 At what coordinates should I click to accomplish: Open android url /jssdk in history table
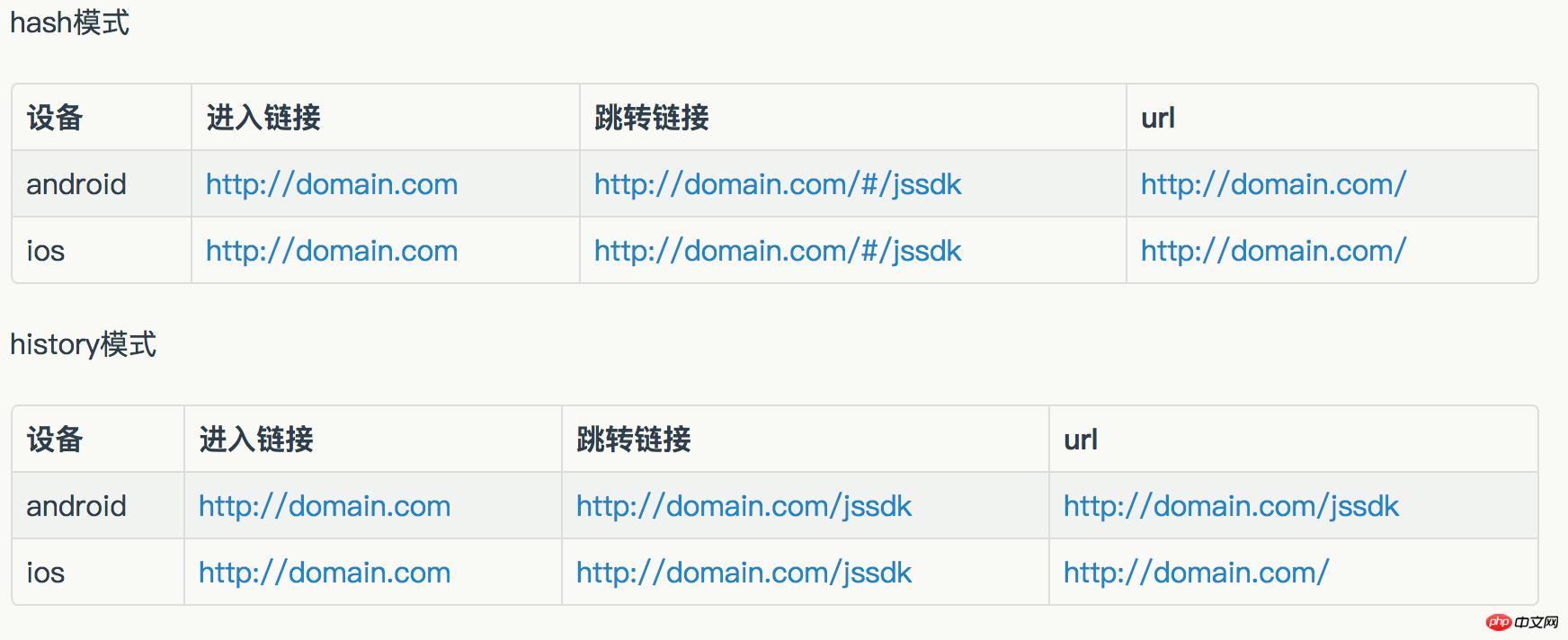click(x=1231, y=506)
